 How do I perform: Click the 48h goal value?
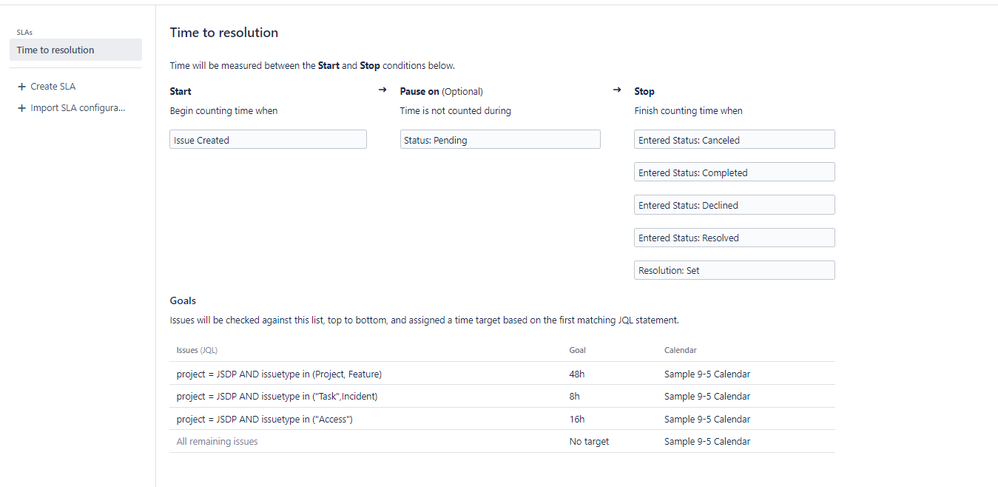click(x=578, y=374)
